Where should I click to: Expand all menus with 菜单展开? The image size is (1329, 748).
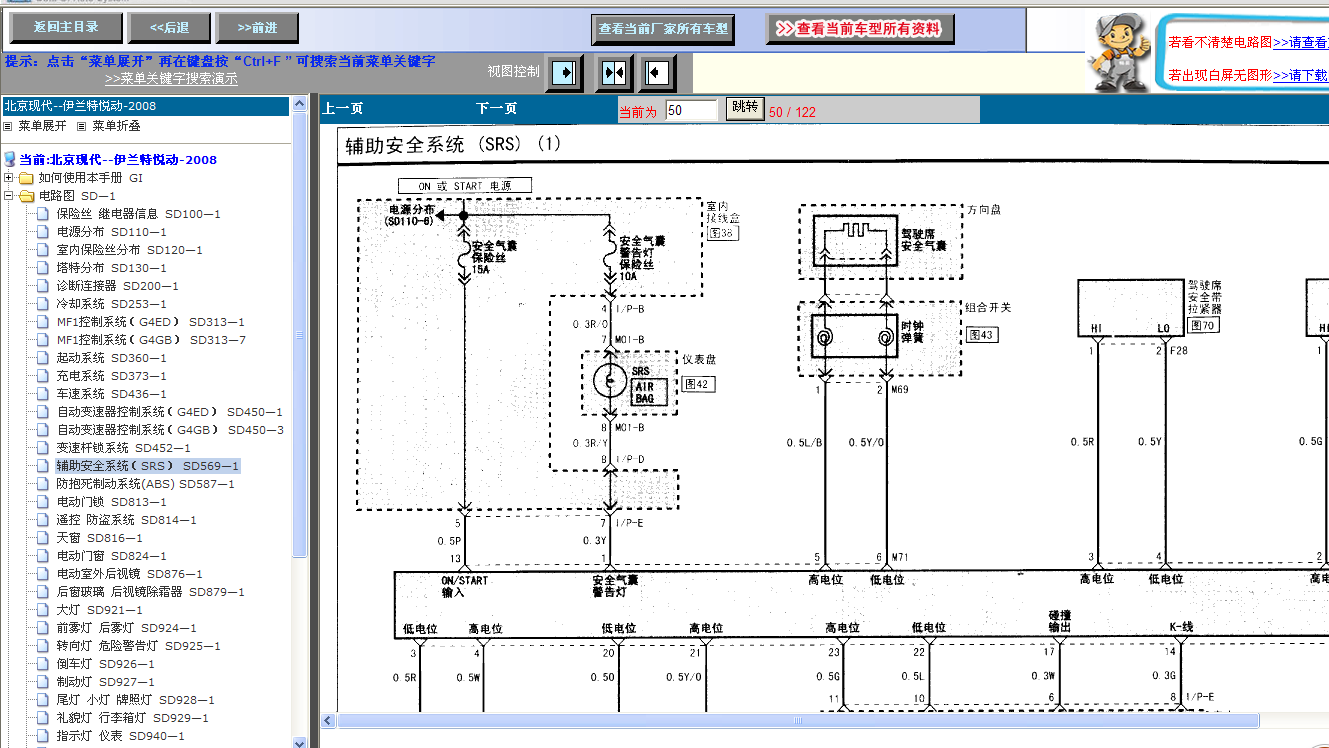point(42,126)
